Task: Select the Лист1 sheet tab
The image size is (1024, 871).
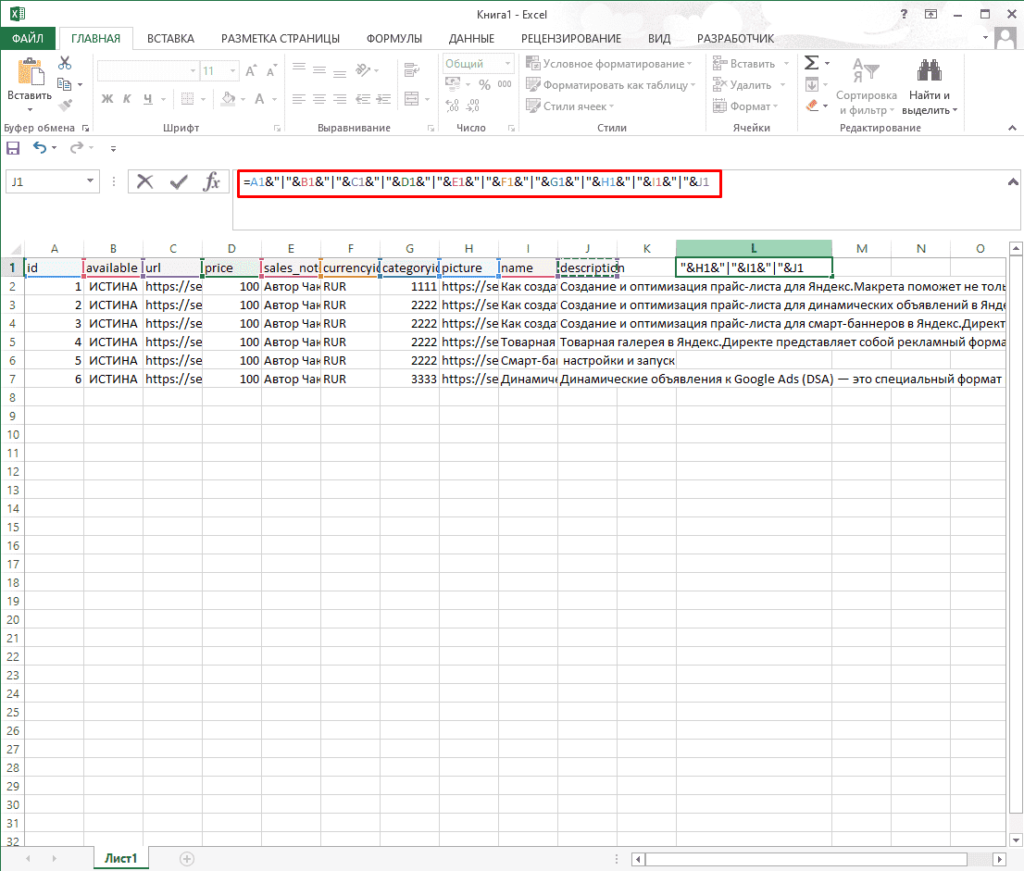Action: pos(121,858)
